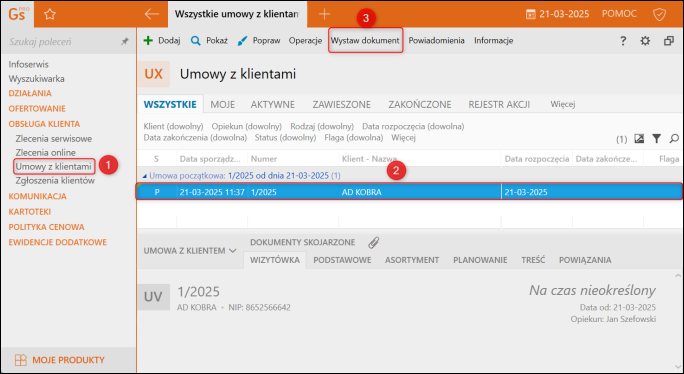Click the export icon above the table
The width and height of the screenshot is (684, 374).
[639, 139]
